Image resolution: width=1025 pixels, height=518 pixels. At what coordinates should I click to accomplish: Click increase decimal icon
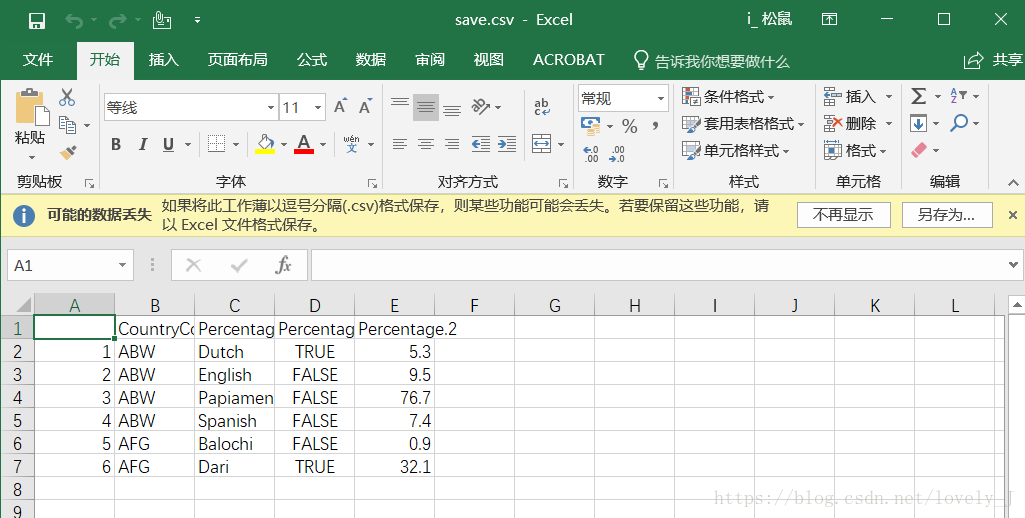point(591,154)
